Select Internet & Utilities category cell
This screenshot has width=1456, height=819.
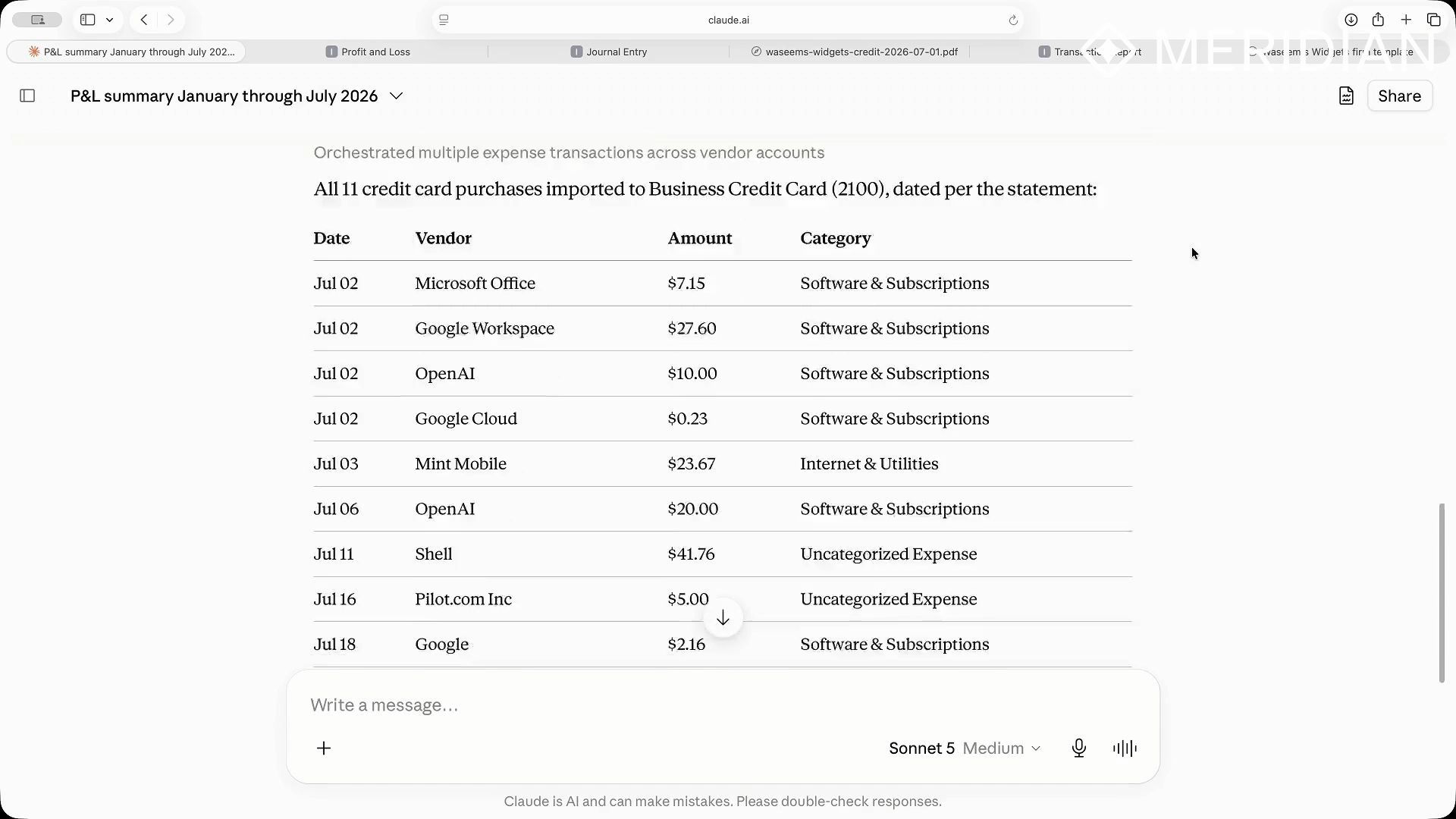click(x=869, y=464)
